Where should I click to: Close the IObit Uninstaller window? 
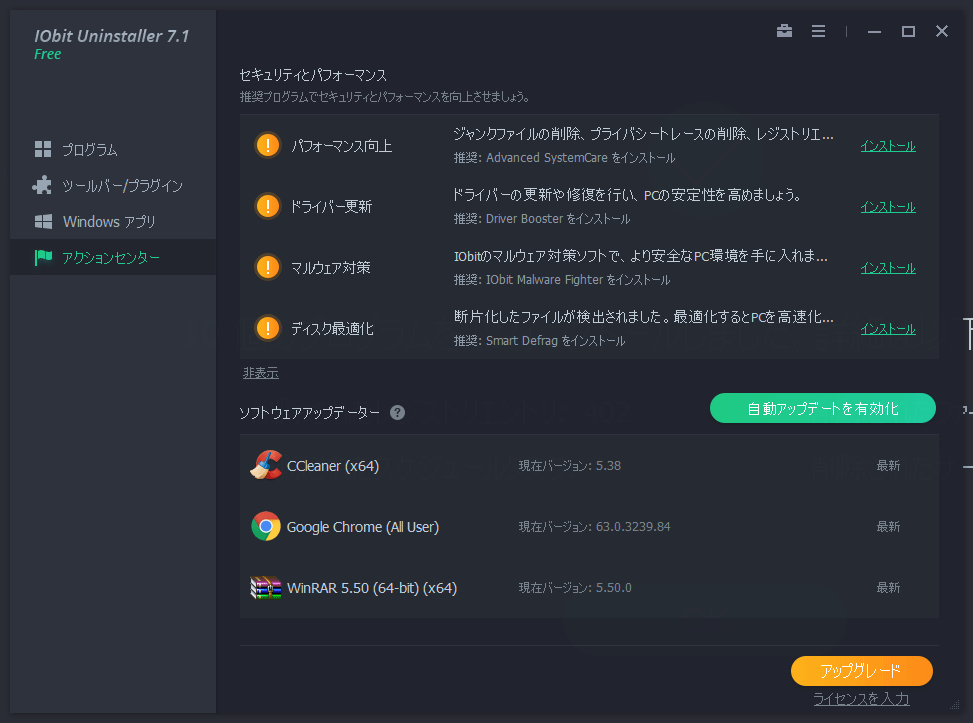(x=942, y=31)
